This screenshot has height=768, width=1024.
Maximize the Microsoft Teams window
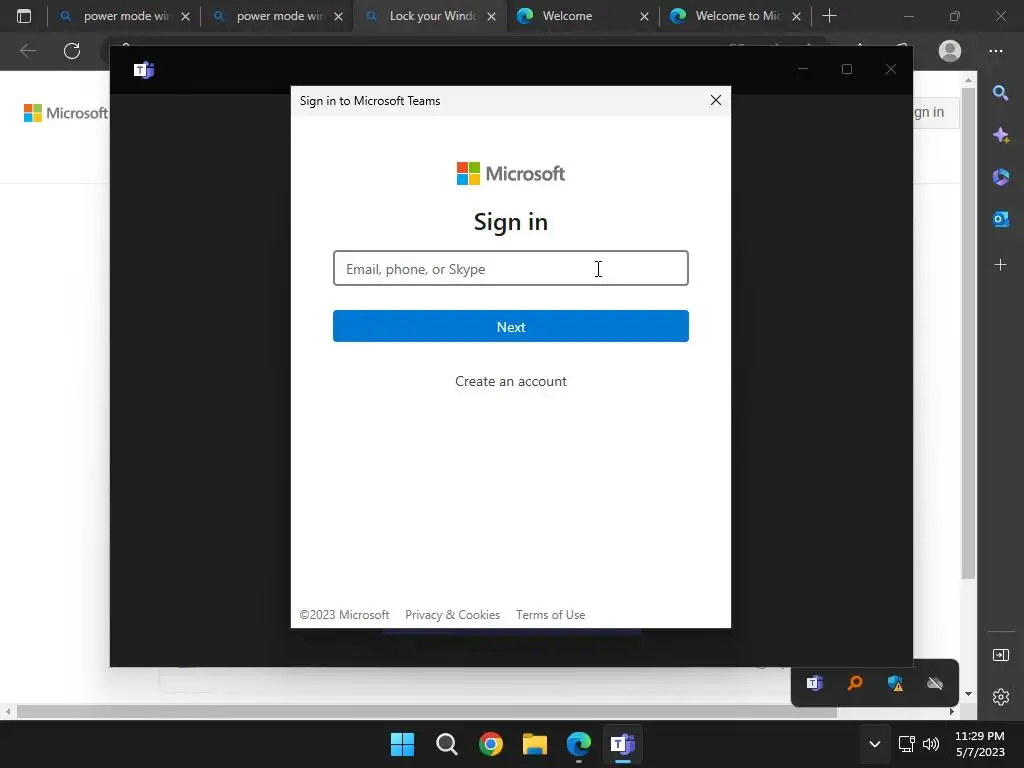click(847, 69)
